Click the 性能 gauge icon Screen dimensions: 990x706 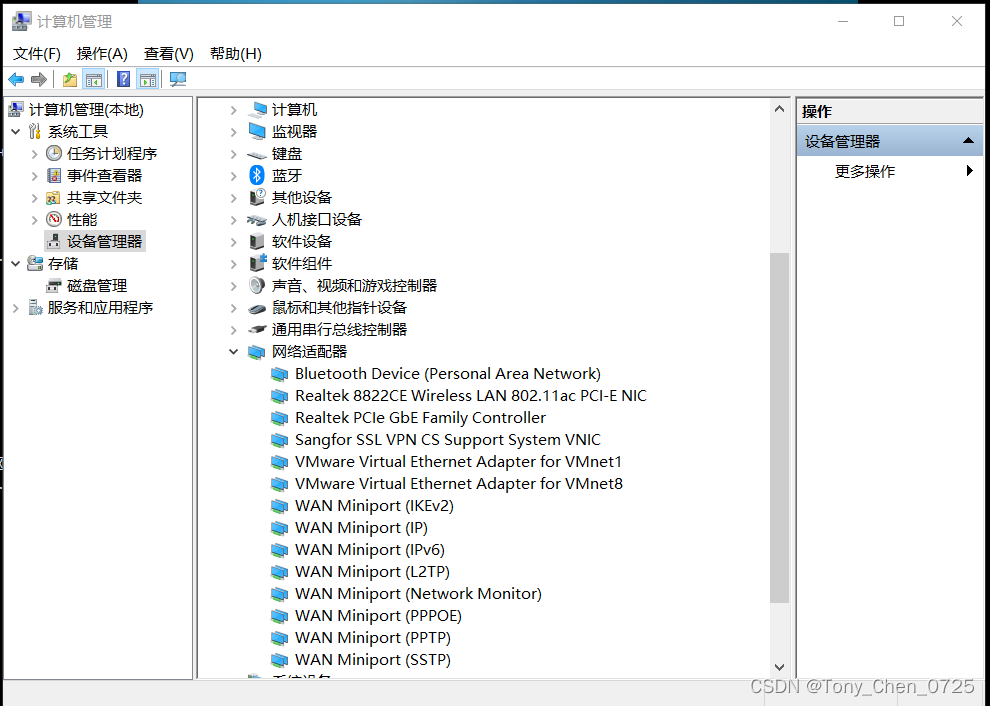click(54, 219)
